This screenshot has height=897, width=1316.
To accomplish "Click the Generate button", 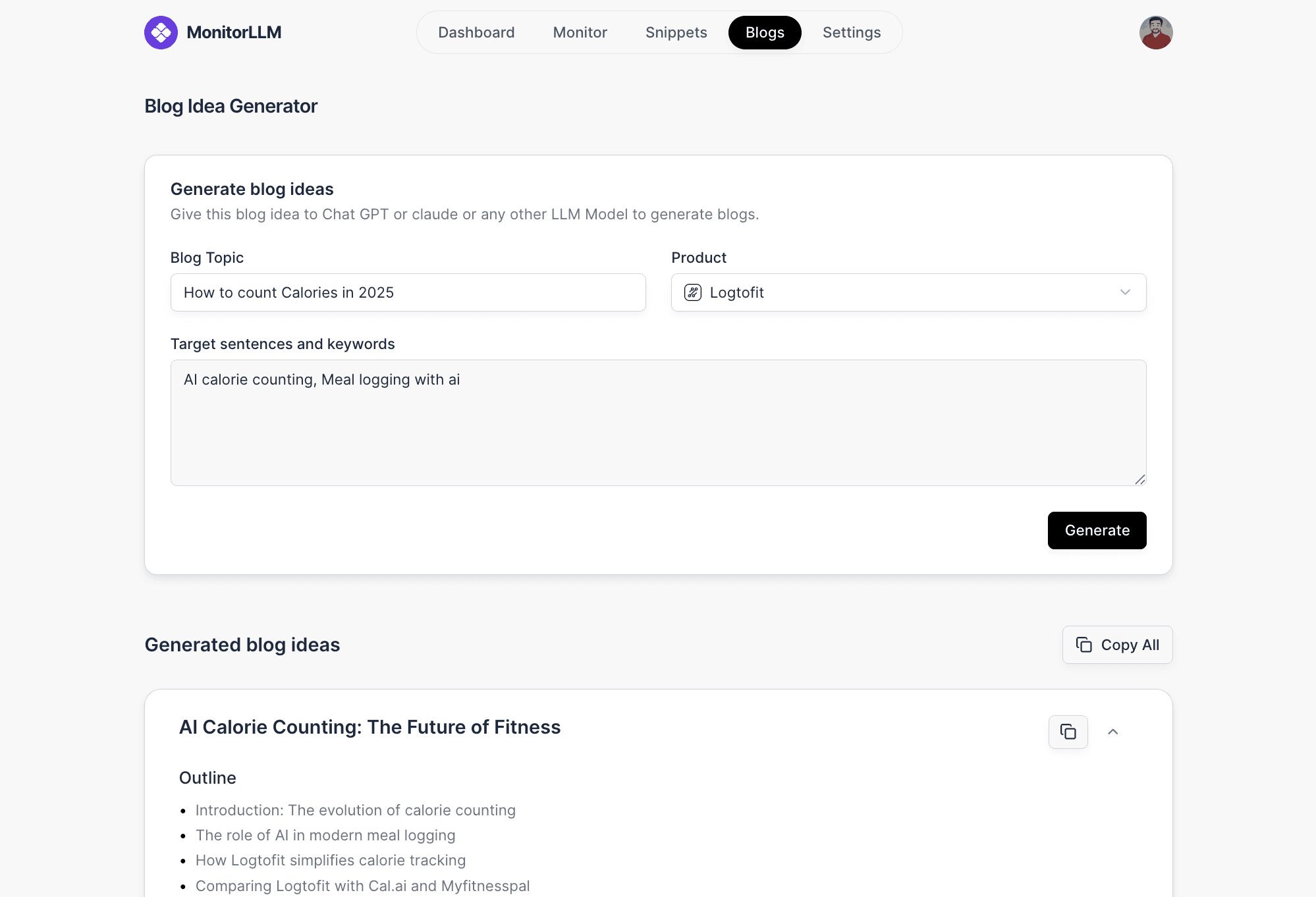I will click(x=1097, y=530).
